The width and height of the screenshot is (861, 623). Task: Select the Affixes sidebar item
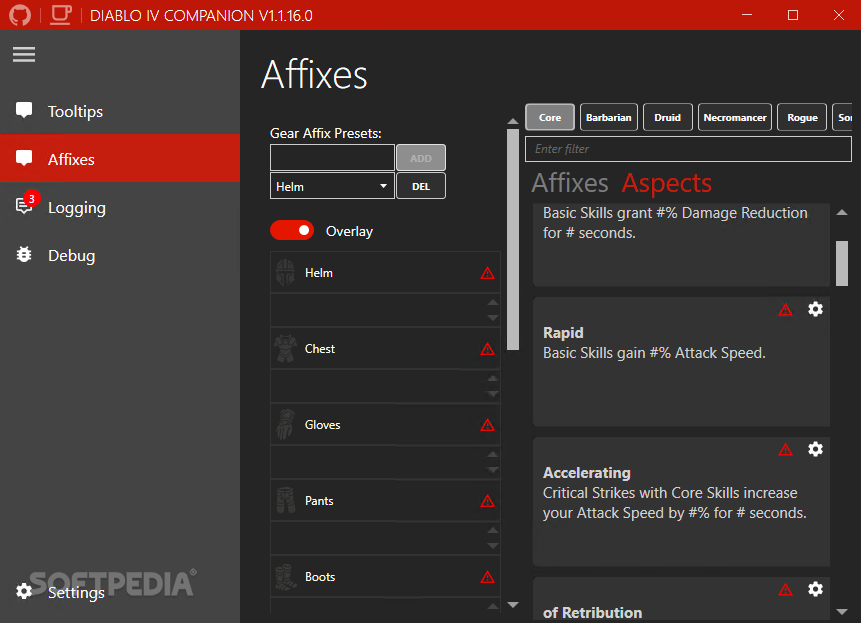(x=120, y=159)
